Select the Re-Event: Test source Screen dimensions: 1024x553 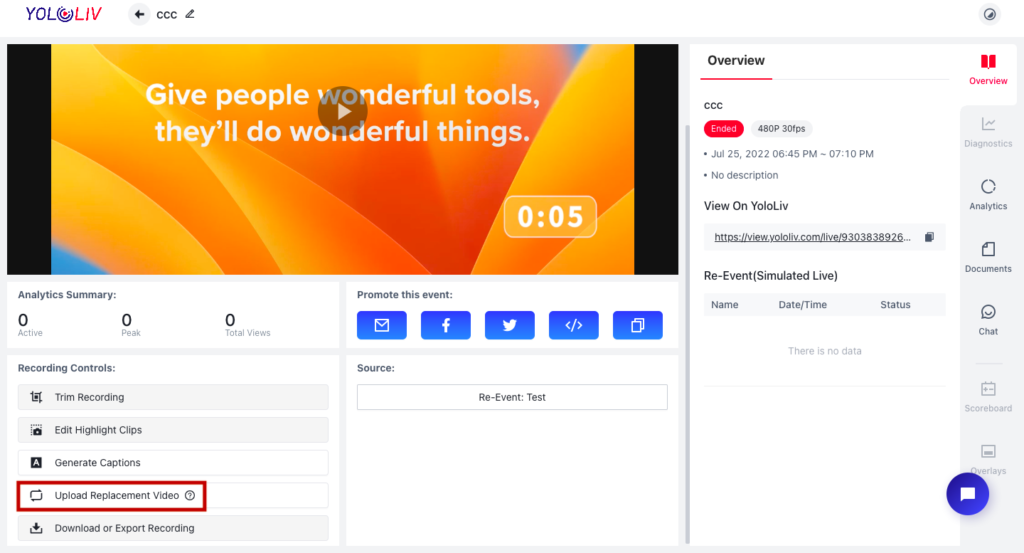click(512, 397)
